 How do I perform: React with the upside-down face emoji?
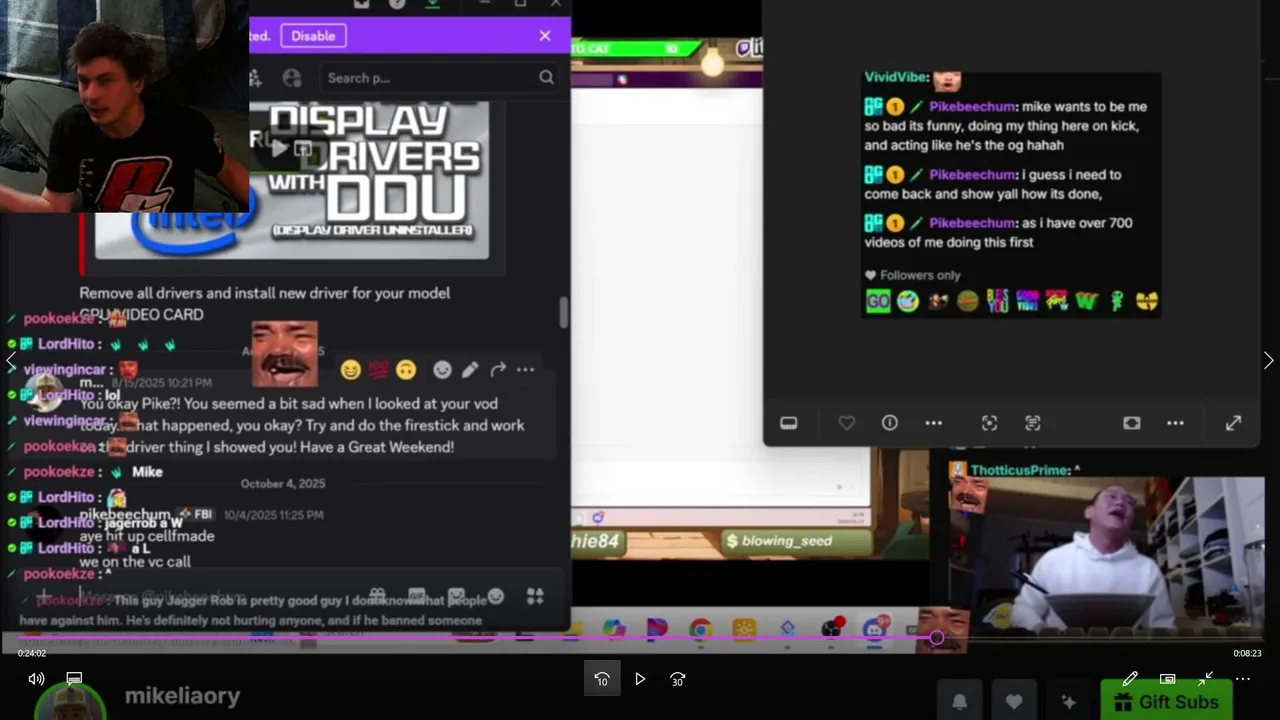(405, 370)
